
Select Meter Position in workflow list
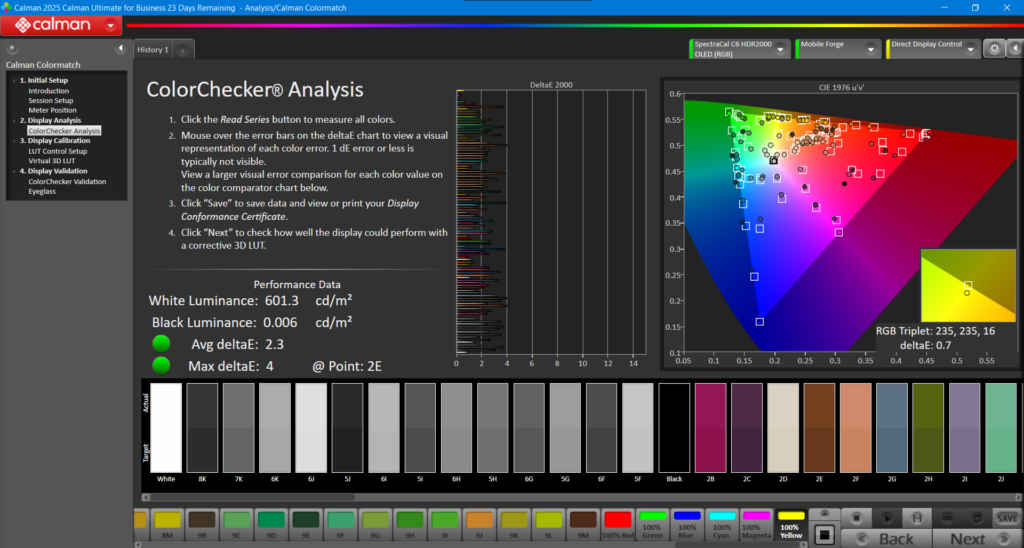click(50, 110)
